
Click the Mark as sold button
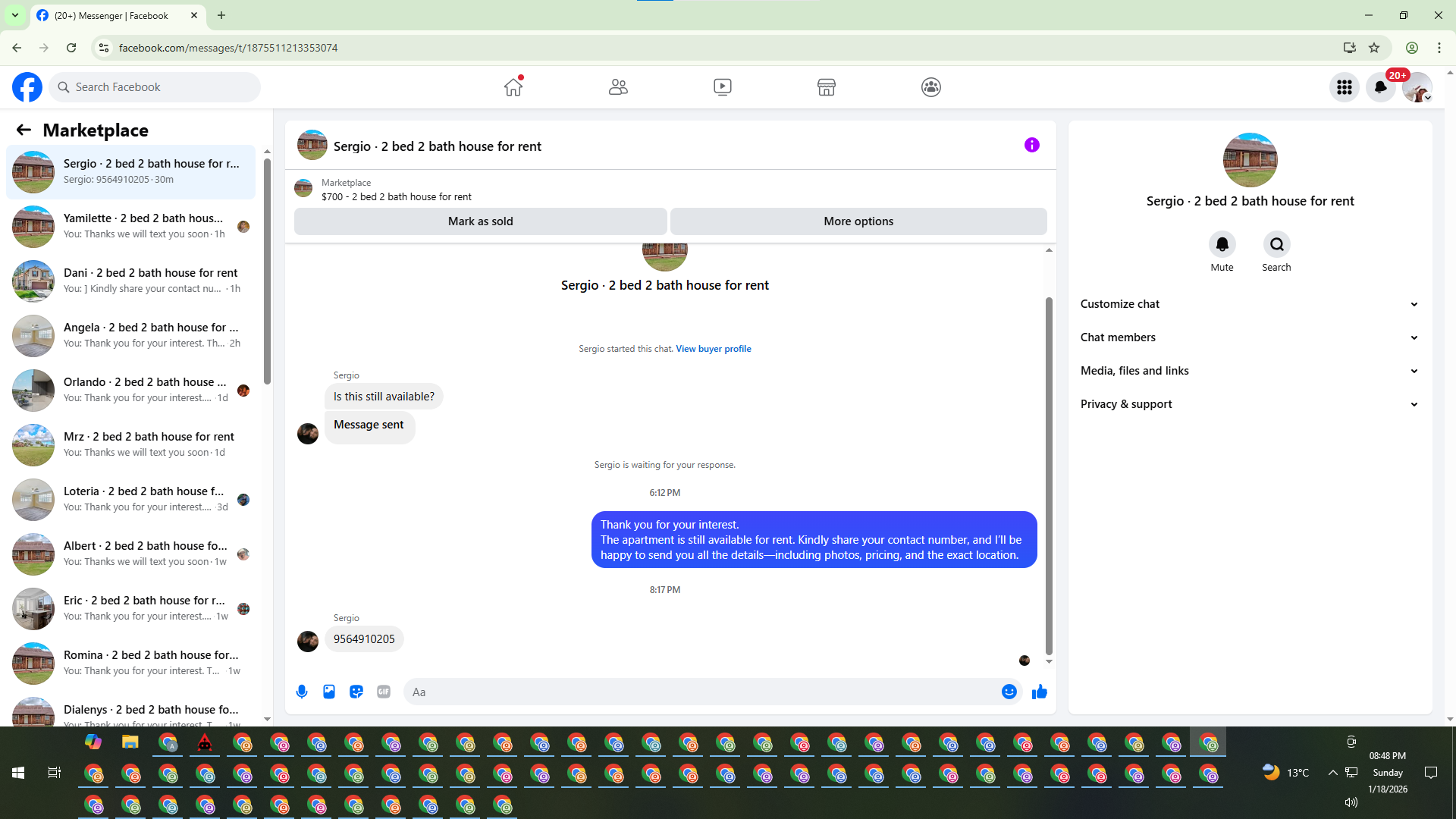(x=480, y=221)
